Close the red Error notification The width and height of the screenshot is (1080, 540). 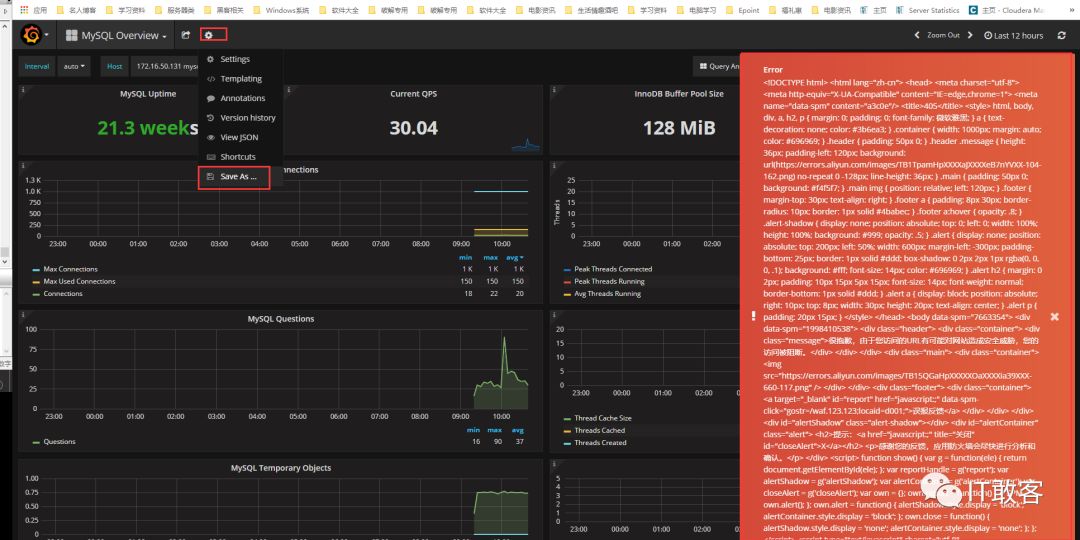[1055, 316]
